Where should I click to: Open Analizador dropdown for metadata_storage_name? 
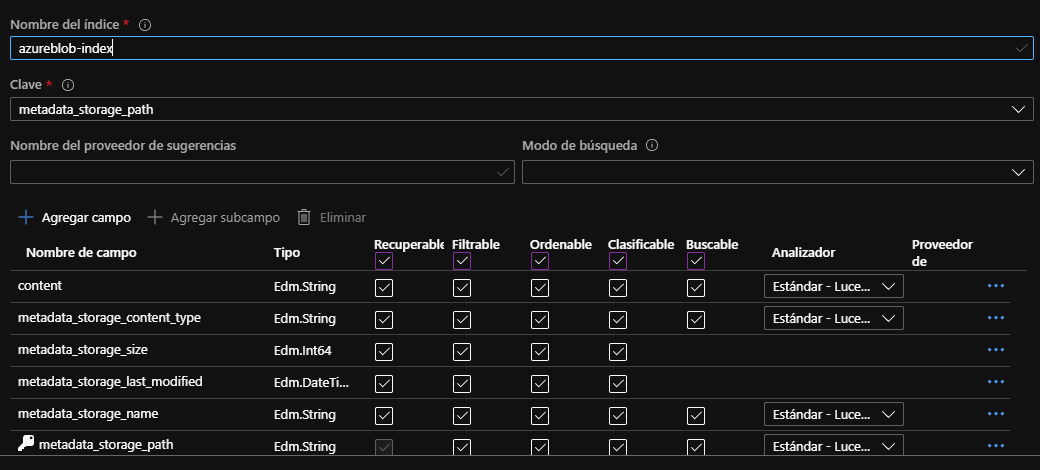tap(834, 414)
